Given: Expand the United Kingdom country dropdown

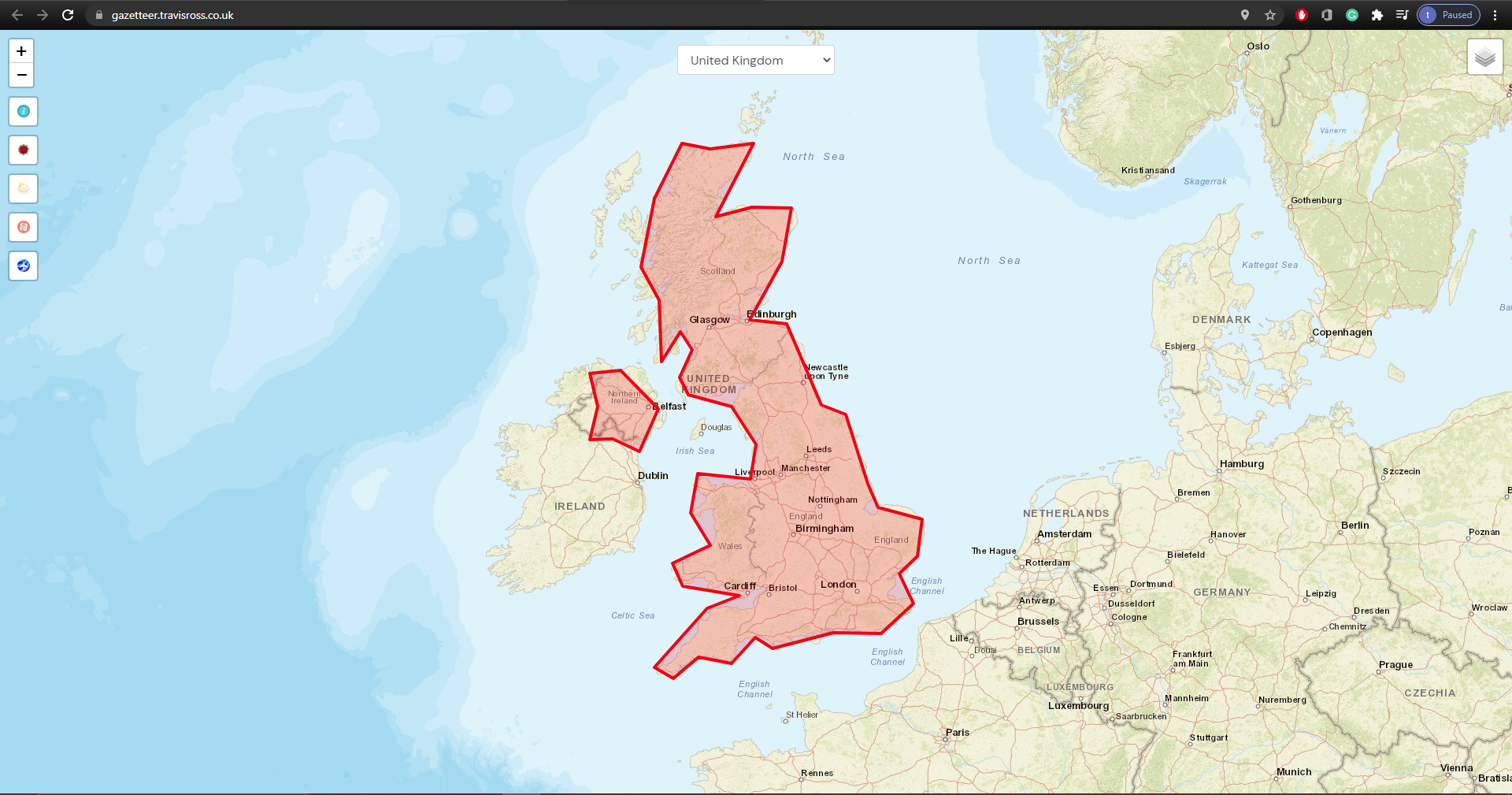Looking at the screenshot, I should tap(755, 60).
